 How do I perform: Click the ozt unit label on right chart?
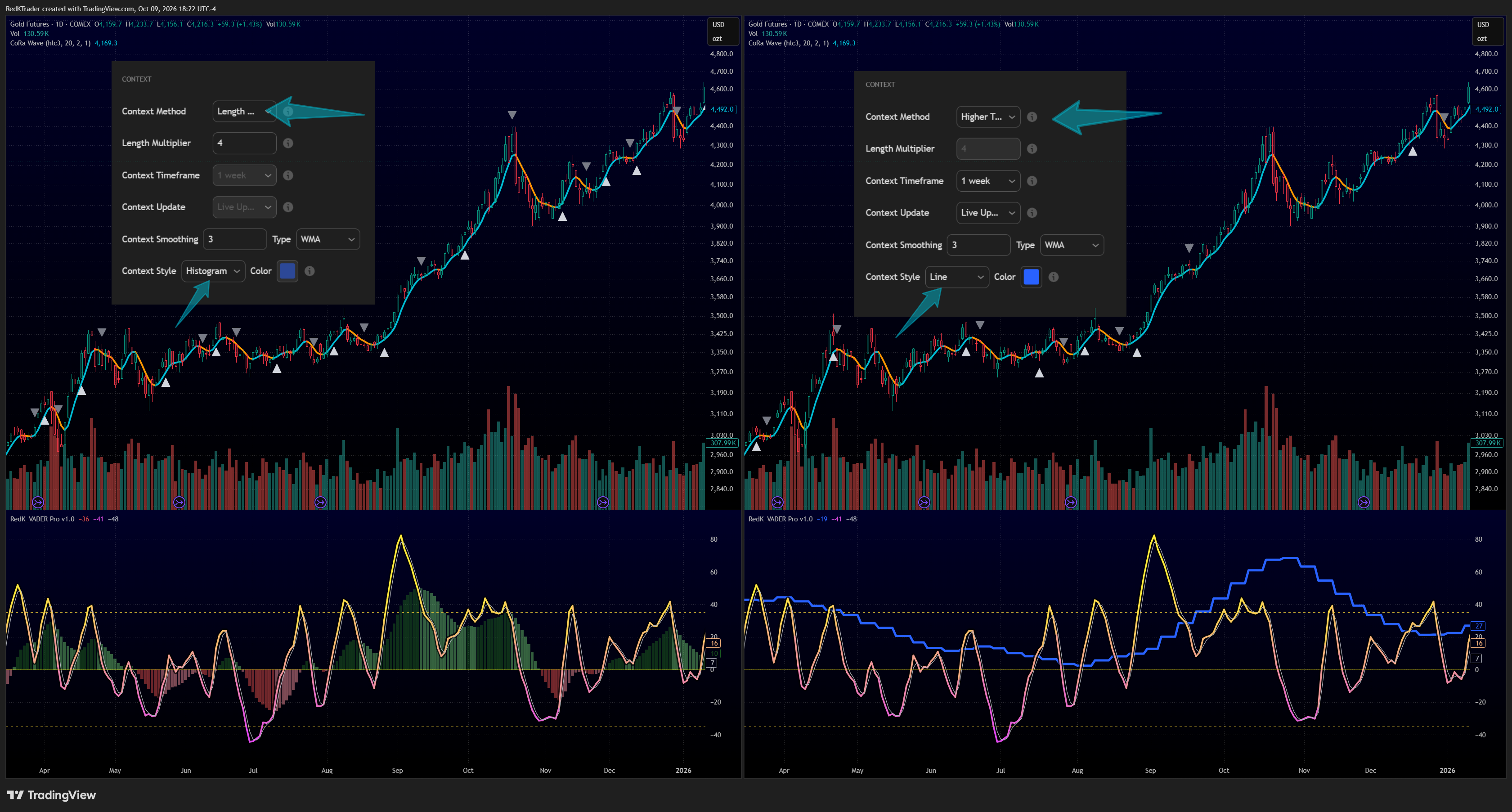pyautogui.click(x=1482, y=39)
